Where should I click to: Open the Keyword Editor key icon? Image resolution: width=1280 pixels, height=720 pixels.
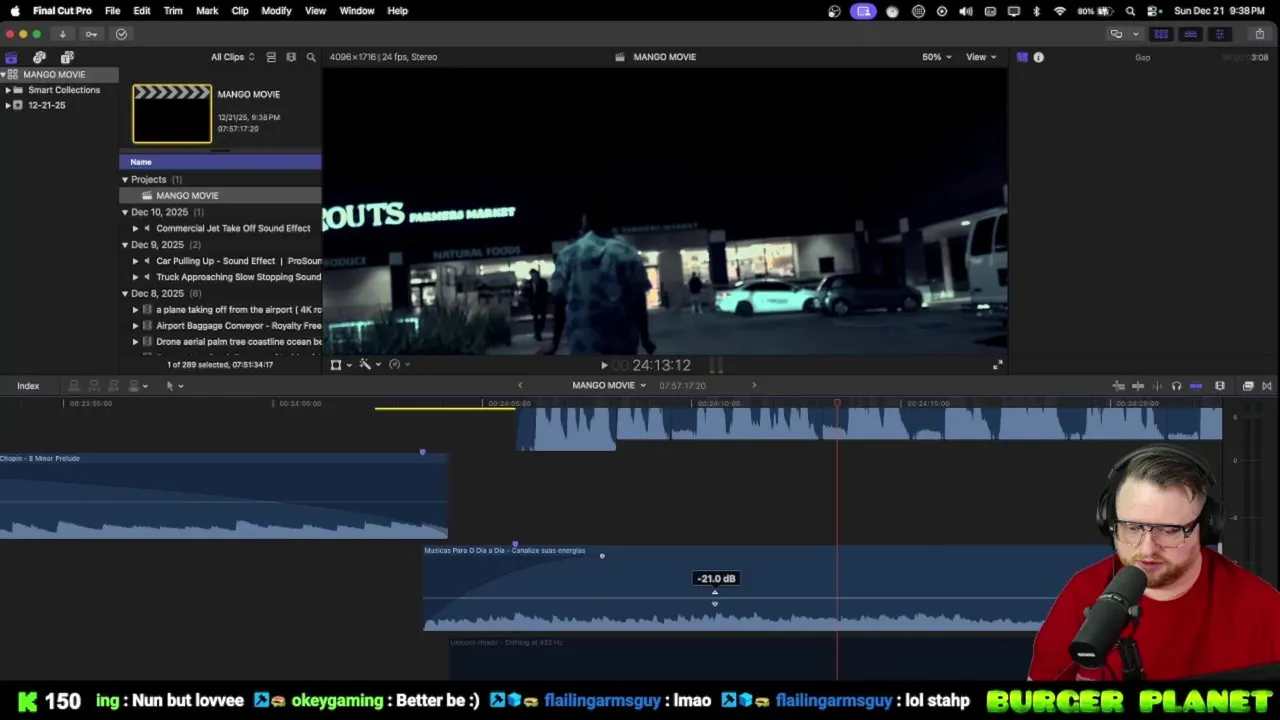pos(91,34)
